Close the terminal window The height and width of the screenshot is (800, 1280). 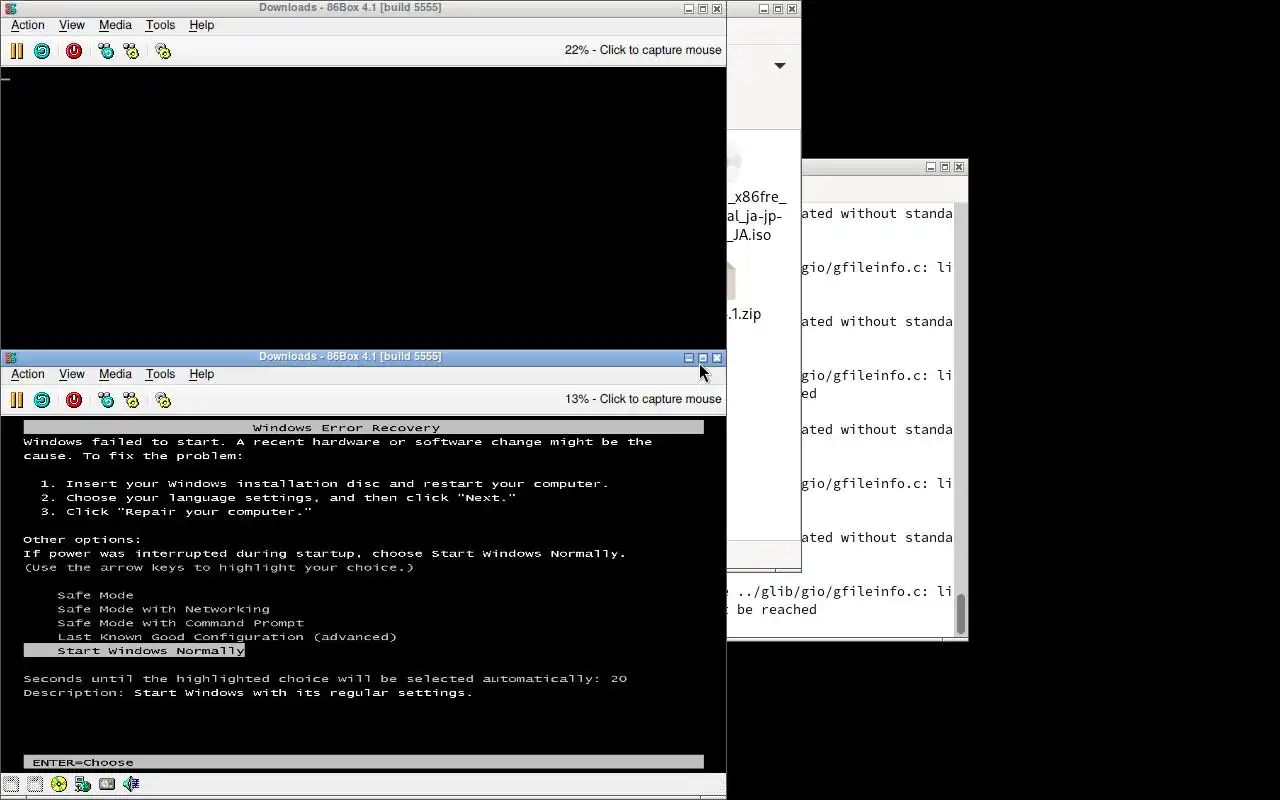pos(959,167)
